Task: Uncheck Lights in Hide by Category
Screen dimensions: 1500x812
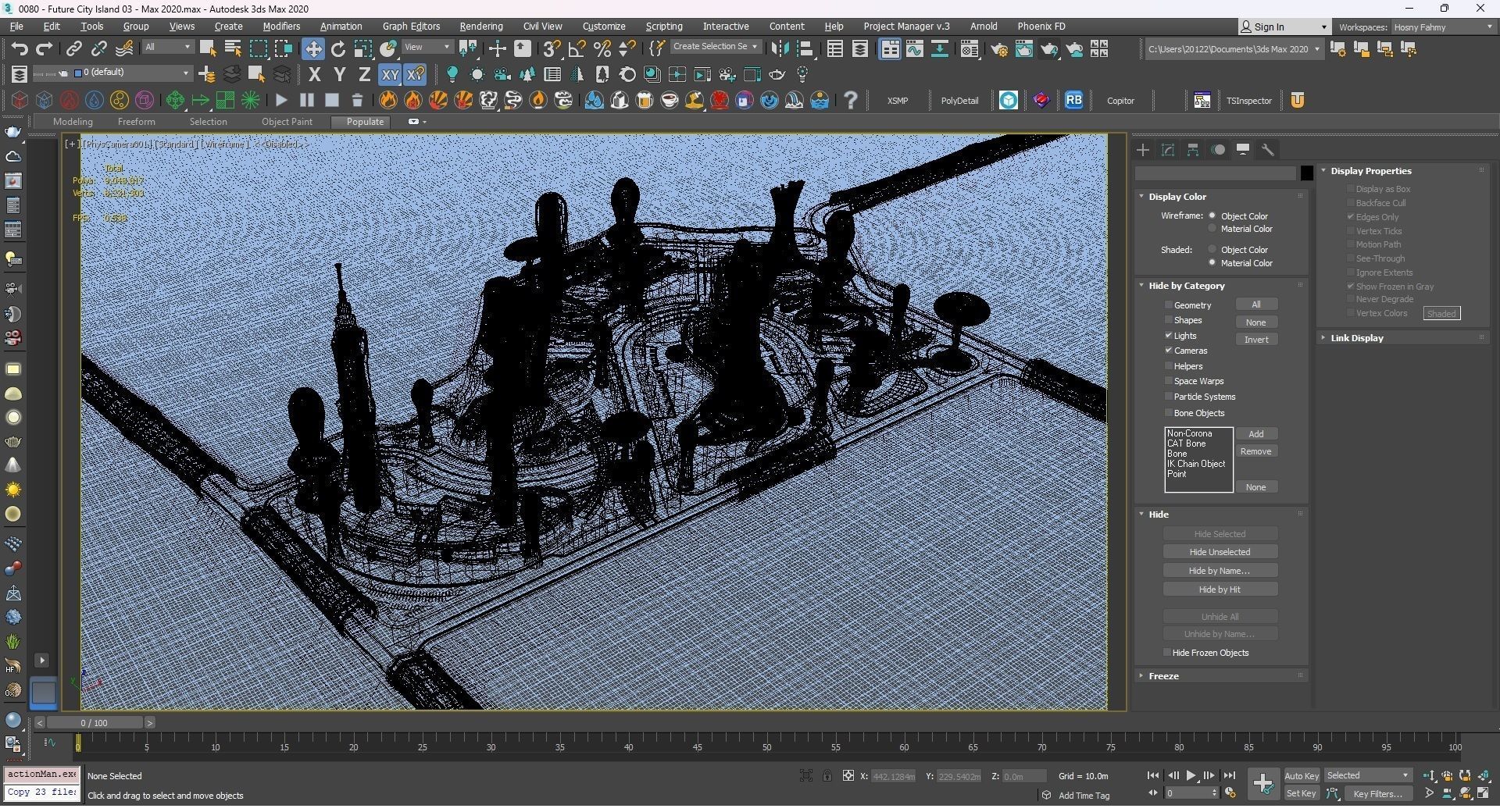Action: coord(1169,336)
